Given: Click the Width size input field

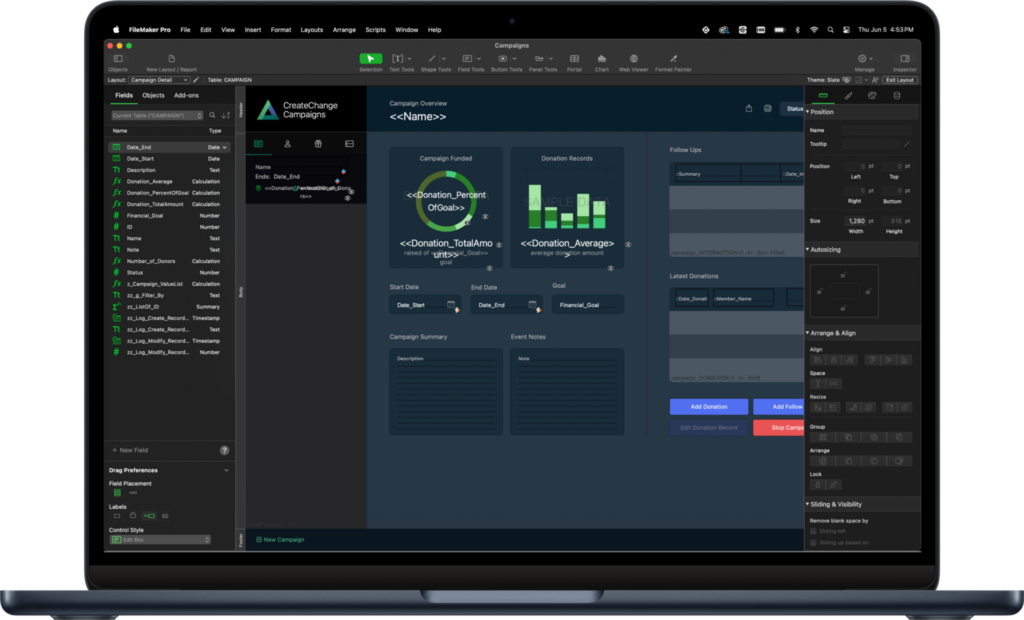Looking at the screenshot, I should coord(854,221).
